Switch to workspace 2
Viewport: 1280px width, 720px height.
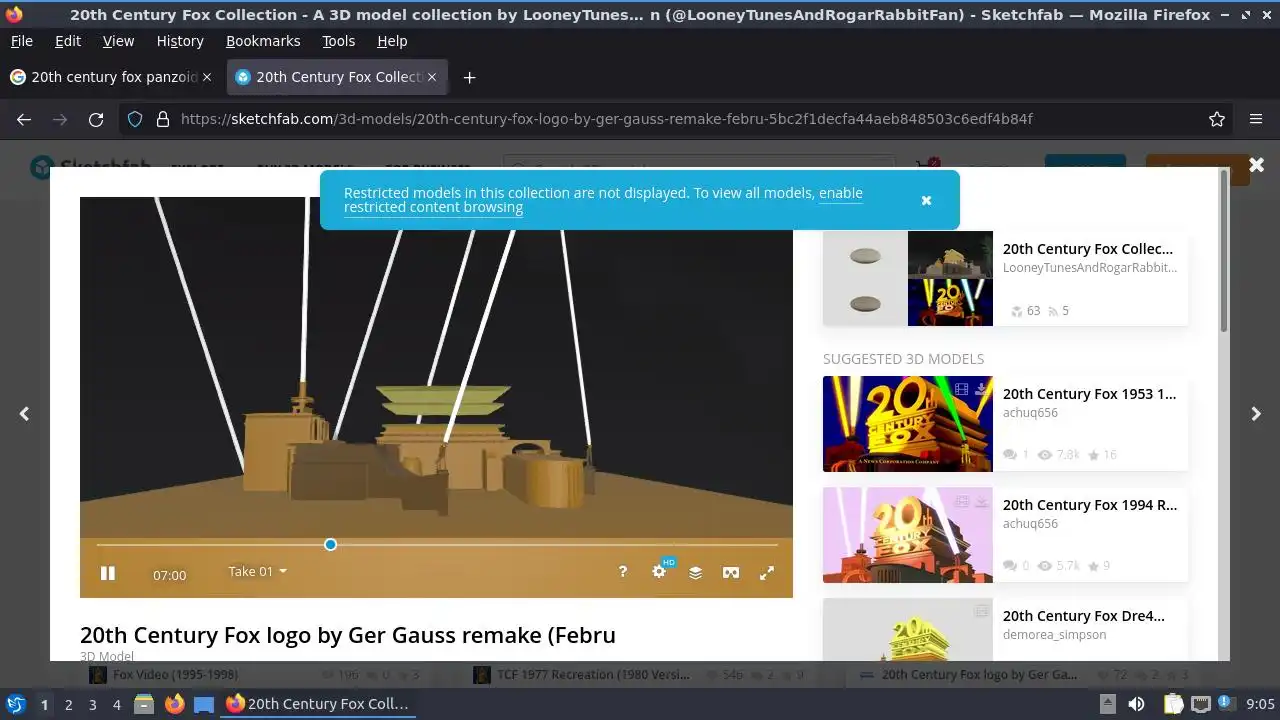(x=68, y=704)
